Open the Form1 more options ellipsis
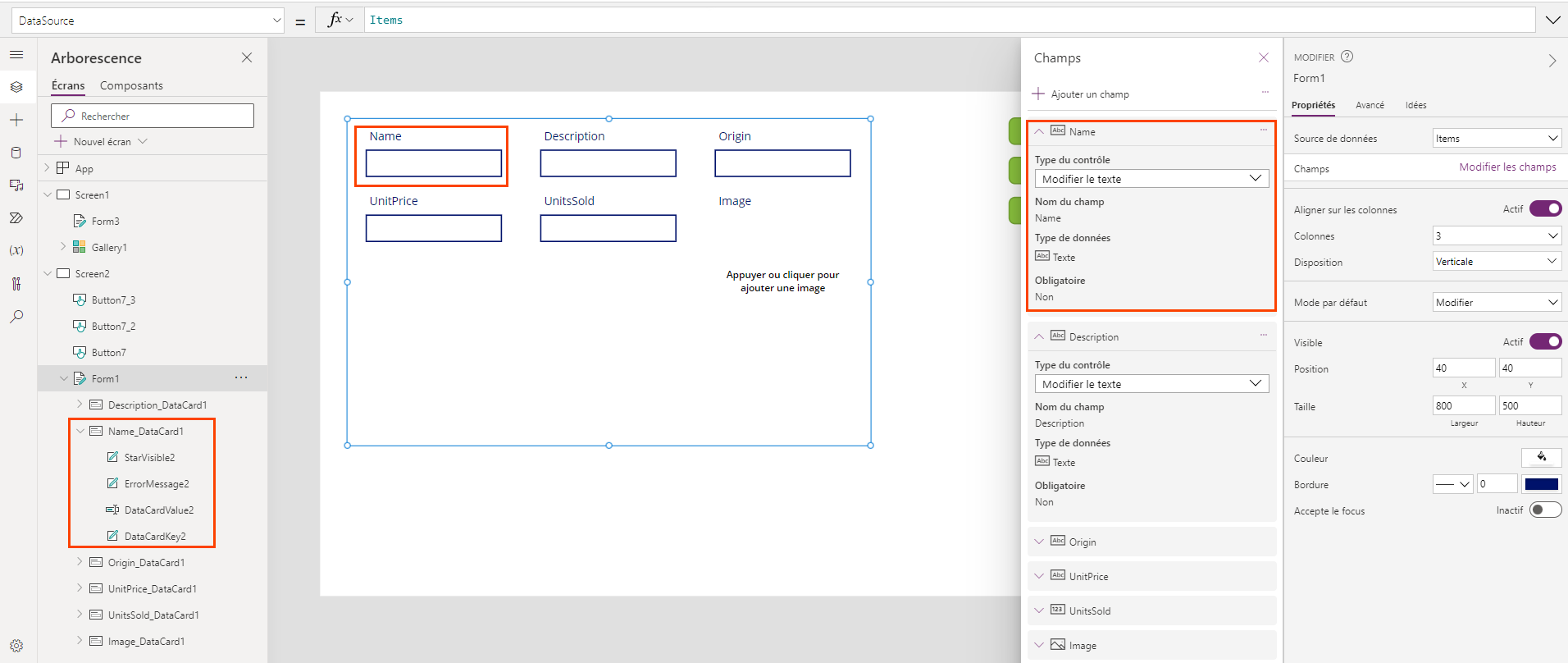 pyautogui.click(x=241, y=377)
